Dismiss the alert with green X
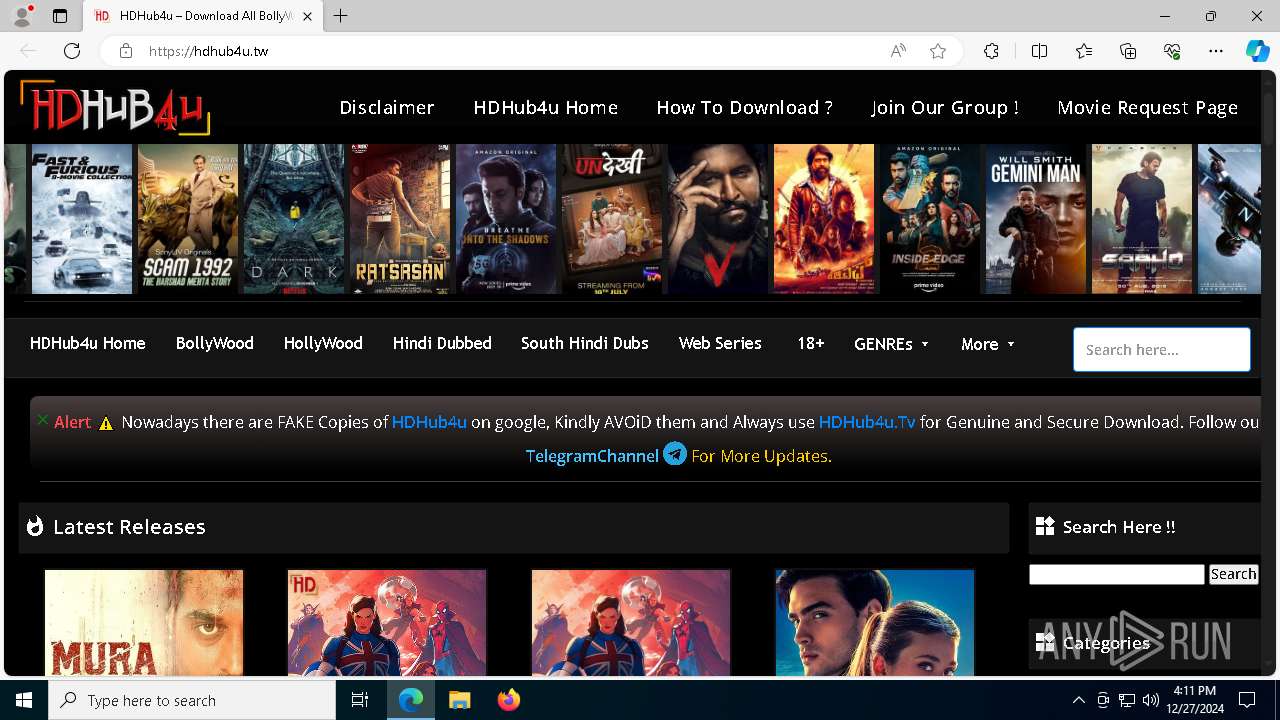 [x=42, y=420]
